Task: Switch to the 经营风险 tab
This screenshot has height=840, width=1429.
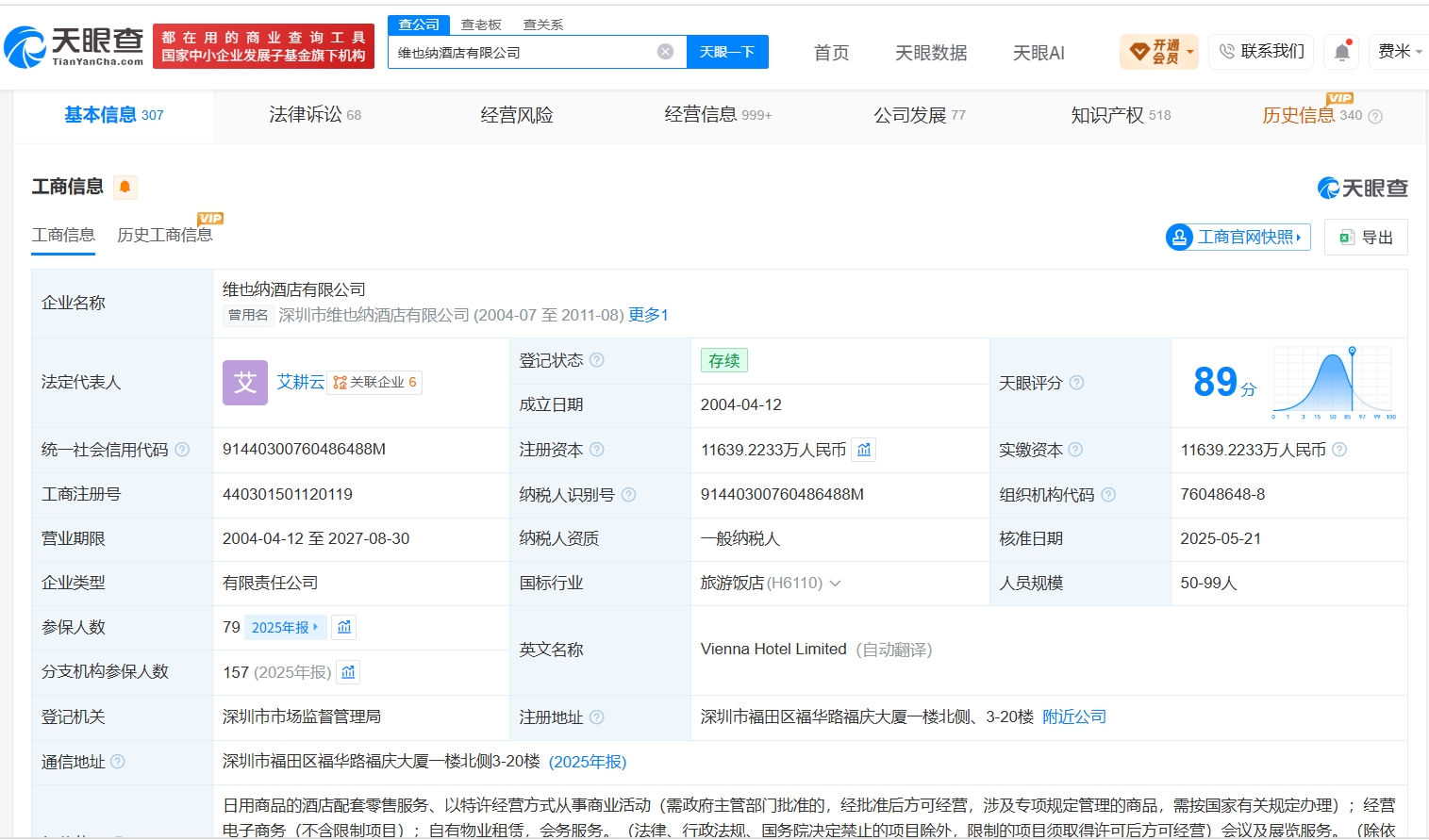Action: coord(517,115)
